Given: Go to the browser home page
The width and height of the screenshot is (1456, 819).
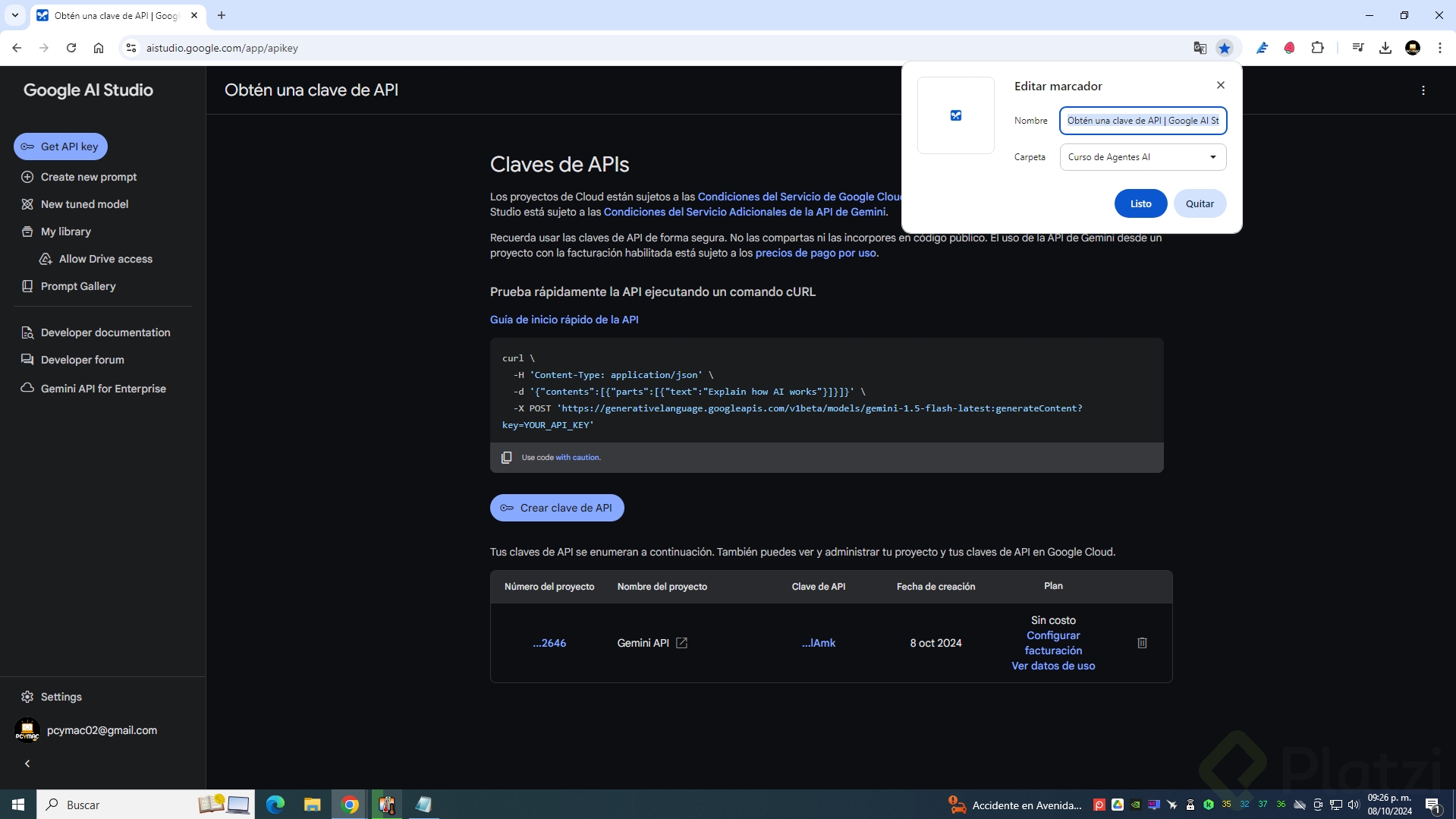Looking at the screenshot, I should [99, 48].
